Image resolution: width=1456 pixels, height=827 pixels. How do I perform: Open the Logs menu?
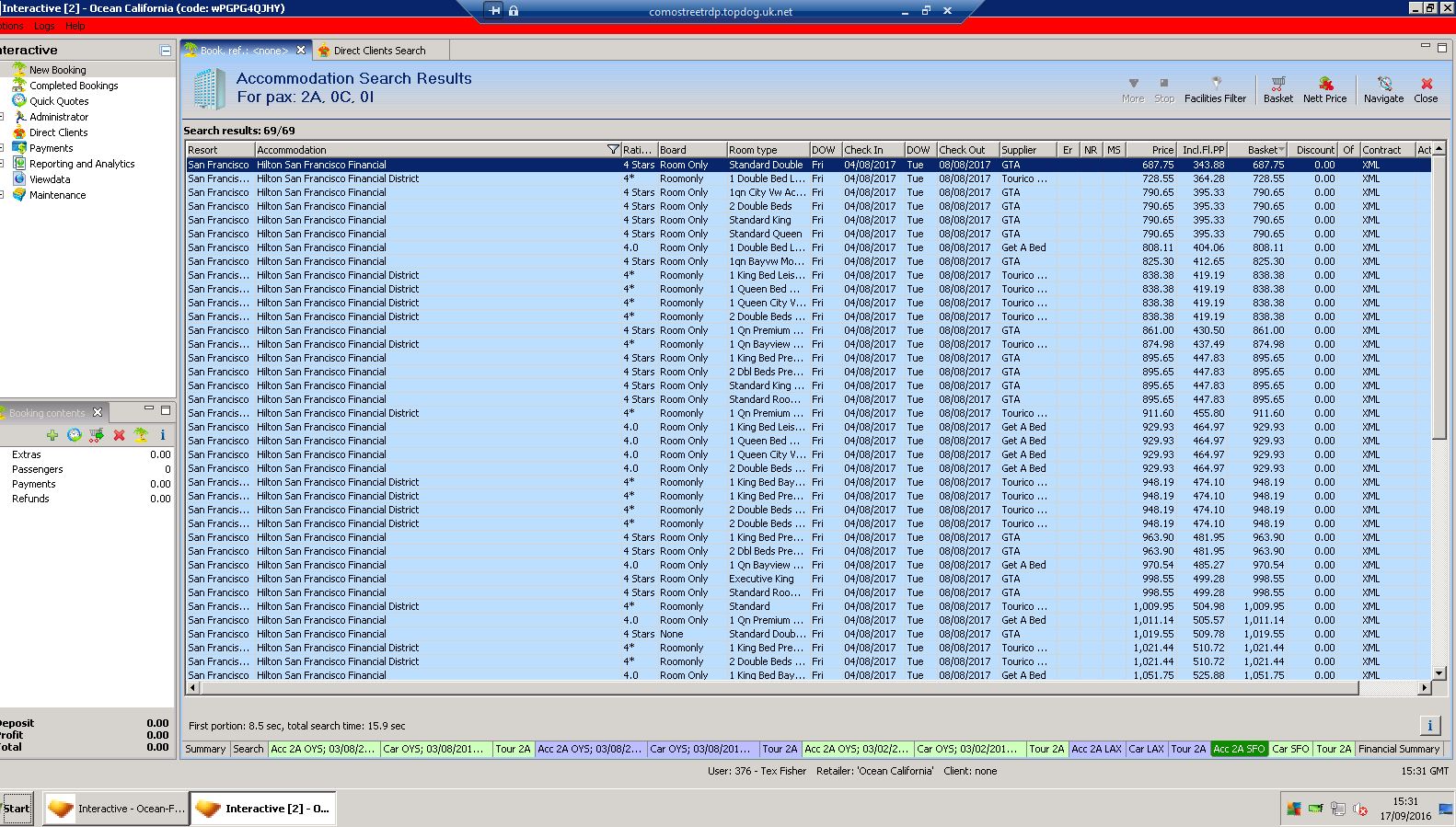click(44, 26)
